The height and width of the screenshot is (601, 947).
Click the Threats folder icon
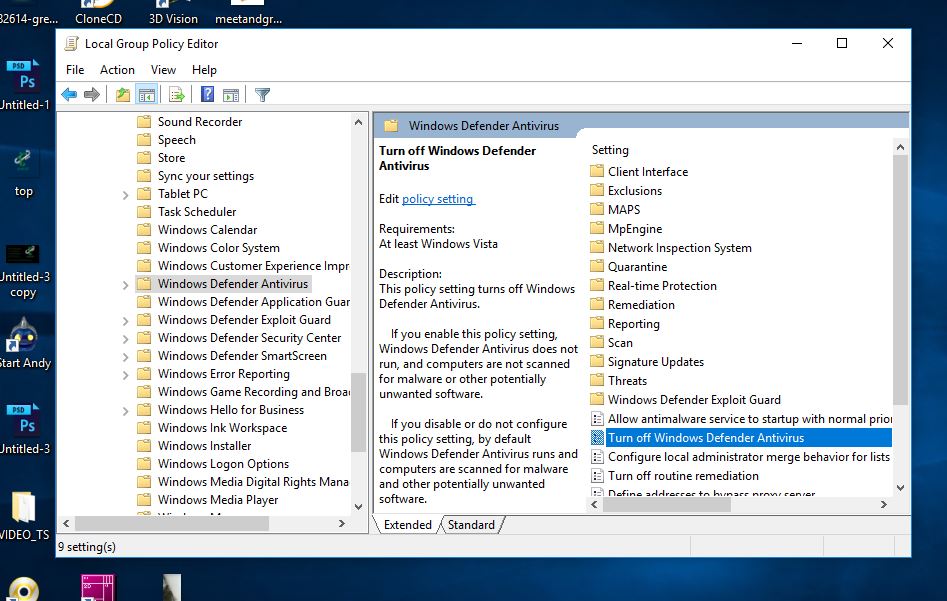pyautogui.click(x=597, y=381)
